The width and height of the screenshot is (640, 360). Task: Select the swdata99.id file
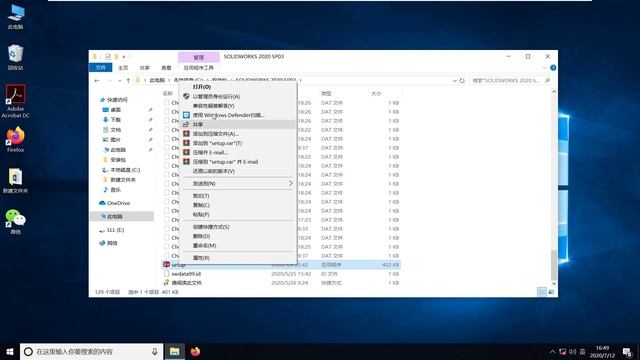coord(186,273)
